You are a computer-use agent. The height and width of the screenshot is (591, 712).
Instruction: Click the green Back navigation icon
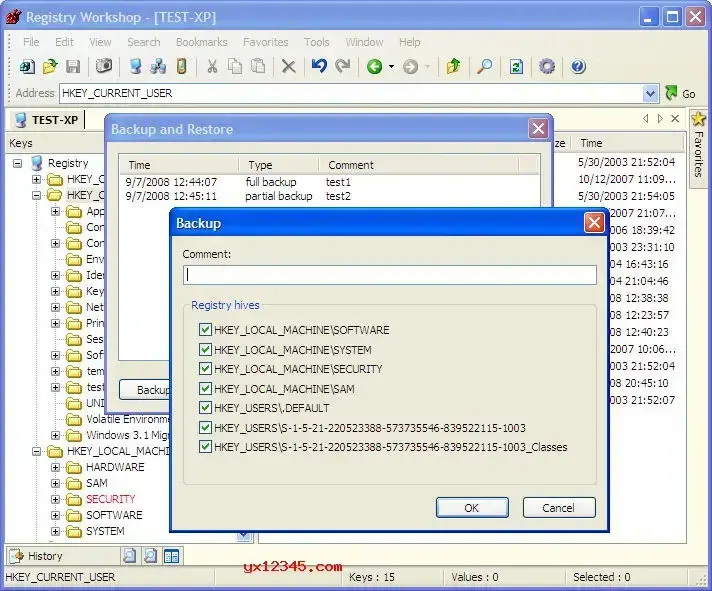pyautogui.click(x=375, y=67)
